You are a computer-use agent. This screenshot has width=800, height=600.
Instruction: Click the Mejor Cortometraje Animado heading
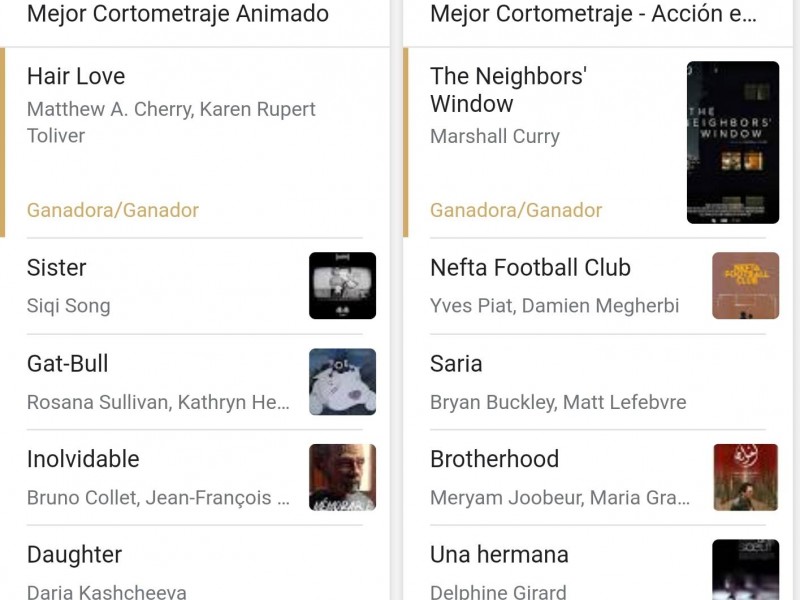pyautogui.click(x=178, y=14)
